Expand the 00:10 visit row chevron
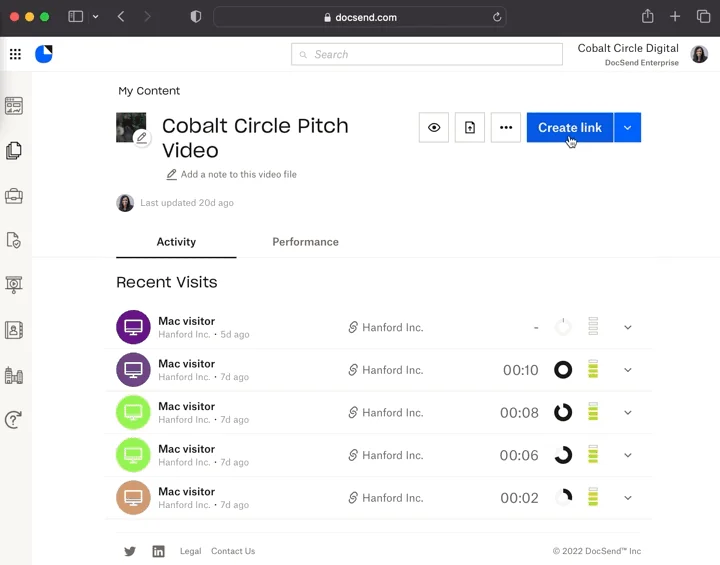This screenshot has height=565, width=720. (628, 370)
